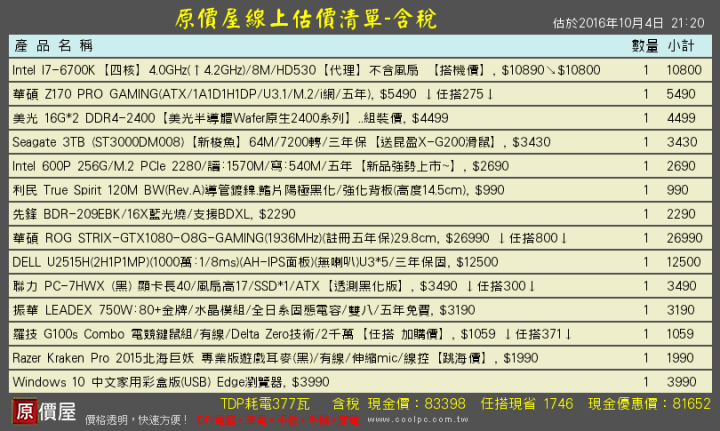Click the TDP耗電377瓦 power consumption text

[x=265, y=404]
